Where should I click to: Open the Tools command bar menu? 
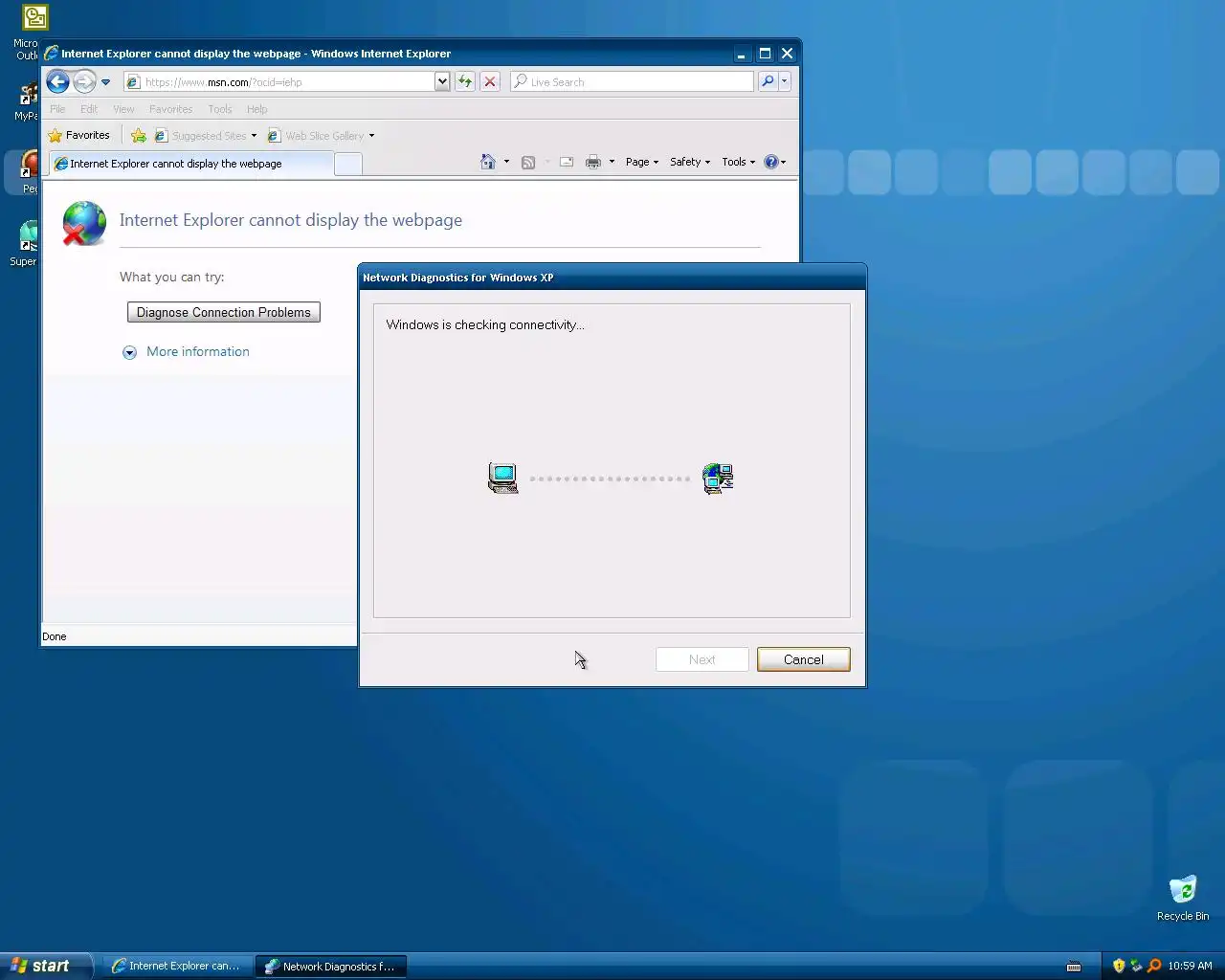click(738, 162)
